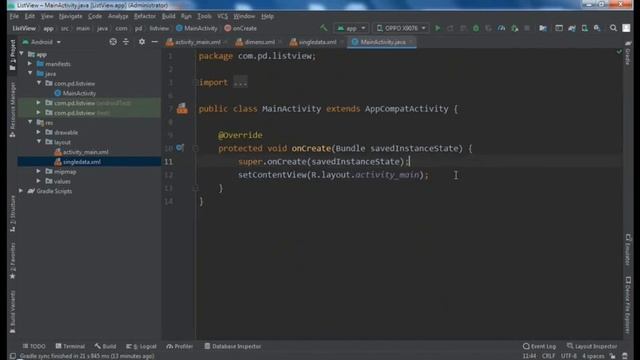Viewport: 640px width, 360px height.
Task: Click the CRLF line separator indicator
Action: (548, 356)
